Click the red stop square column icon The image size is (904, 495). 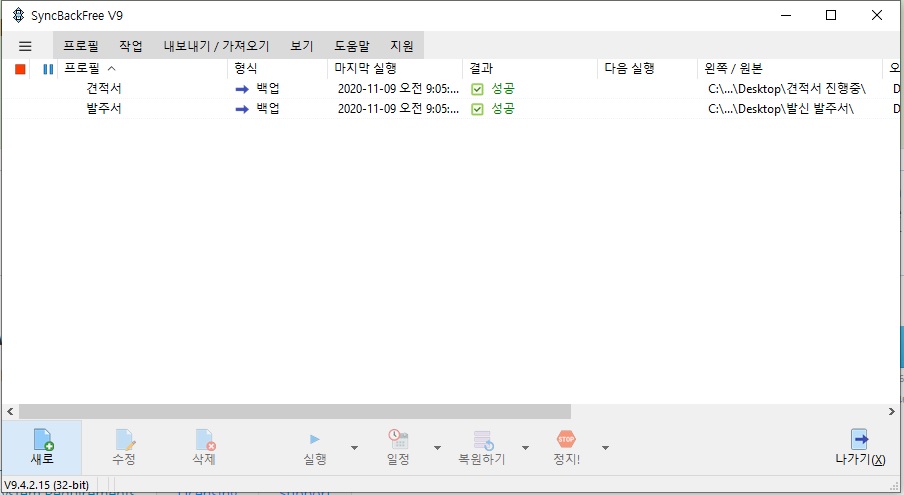tap(20, 69)
